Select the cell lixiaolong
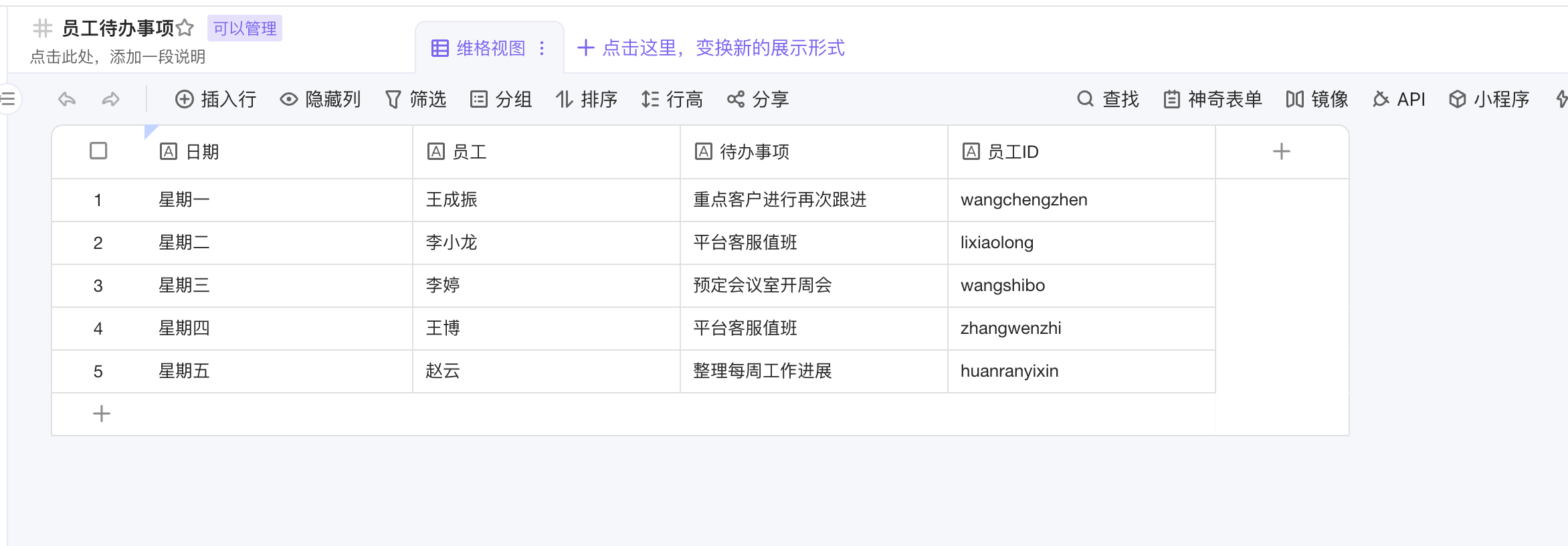Image resolution: width=1568 pixels, height=546 pixels. coord(1082,243)
